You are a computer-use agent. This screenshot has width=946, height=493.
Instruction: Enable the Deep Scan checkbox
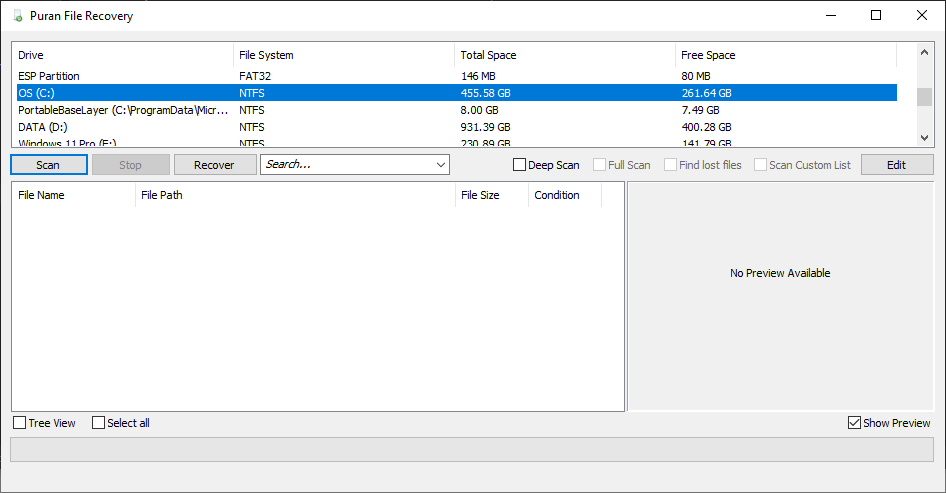tap(519, 165)
